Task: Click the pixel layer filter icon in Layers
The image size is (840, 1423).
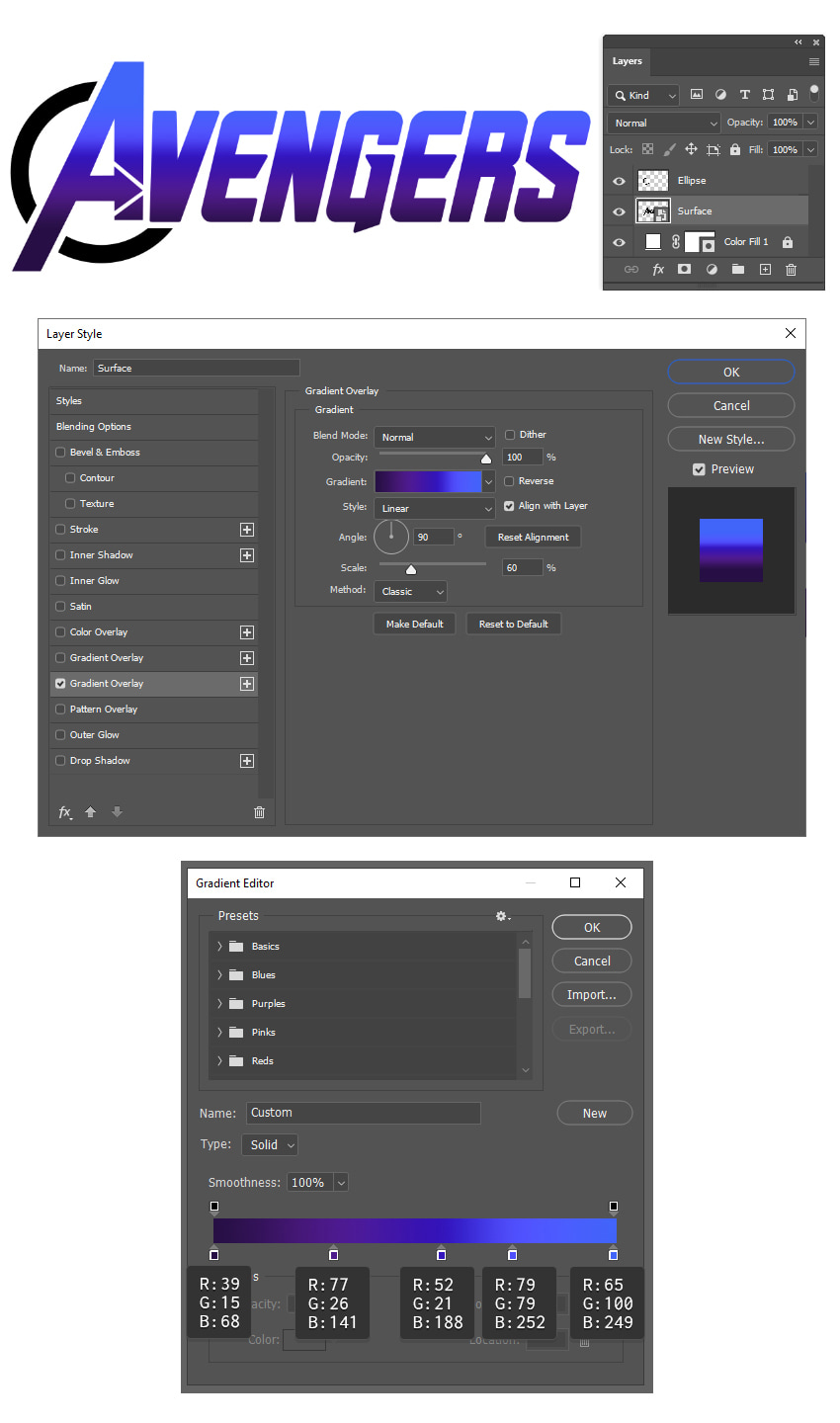Action: pyautogui.click(x=697, y=95)
